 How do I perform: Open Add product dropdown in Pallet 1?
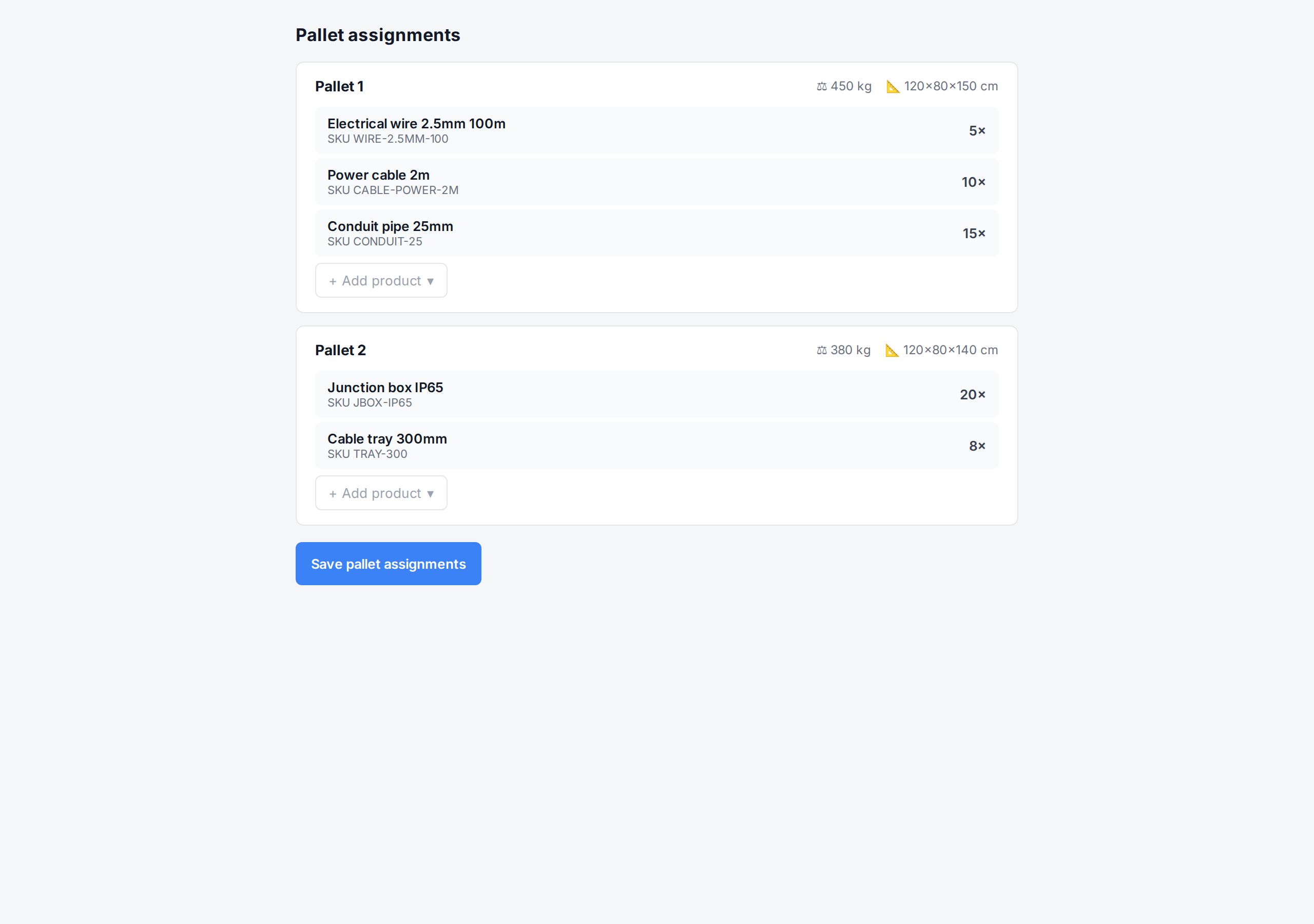click(381, 280)
